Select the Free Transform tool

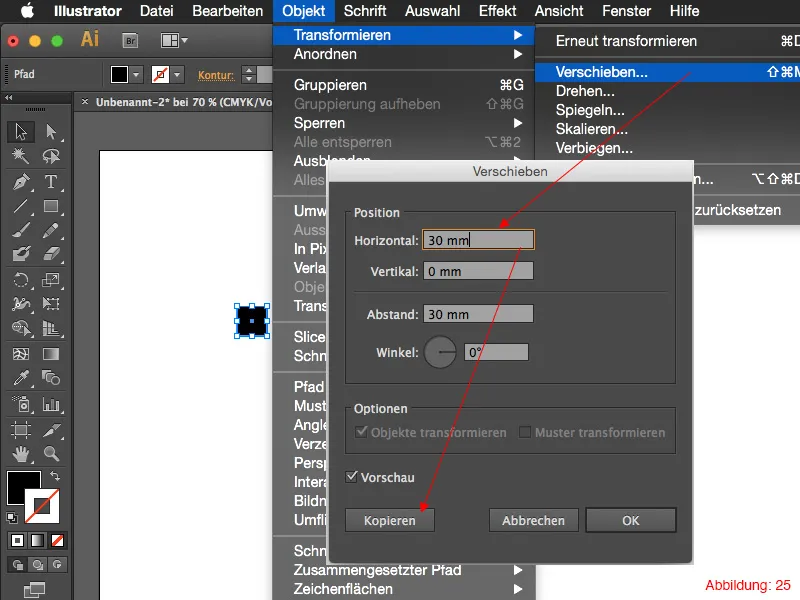click(x=51, y=304)
